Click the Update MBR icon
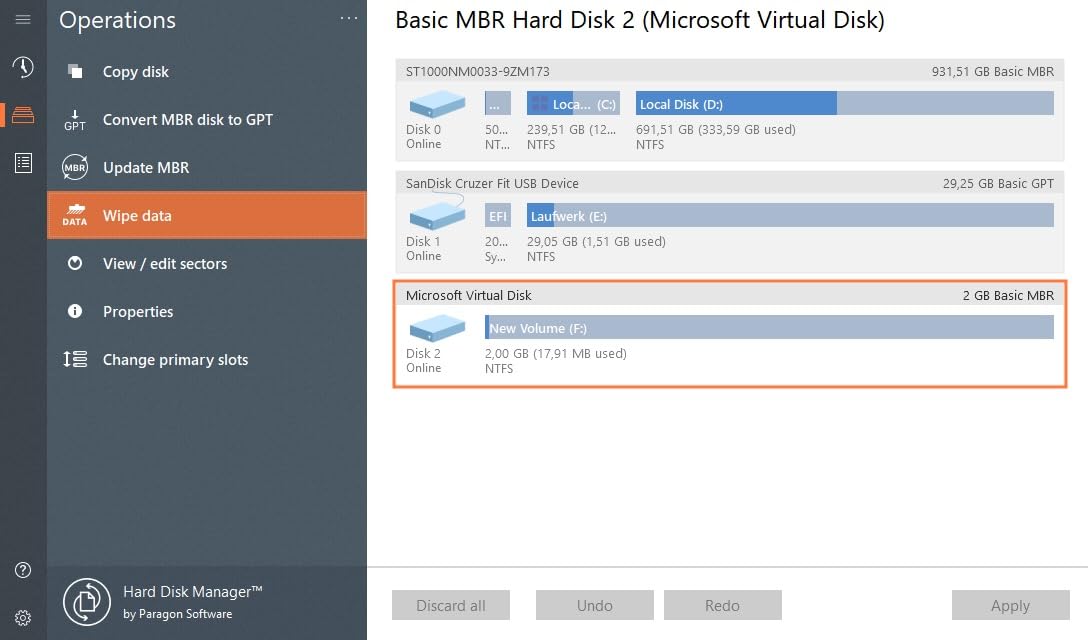1088x640 pixels. tap(75, 167)
